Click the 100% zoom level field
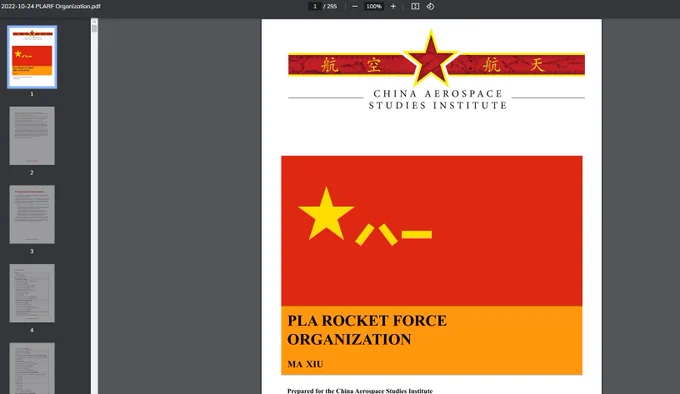Image resolution: width=680 pixels, height=394 pixels. click(x=374, y=7)
